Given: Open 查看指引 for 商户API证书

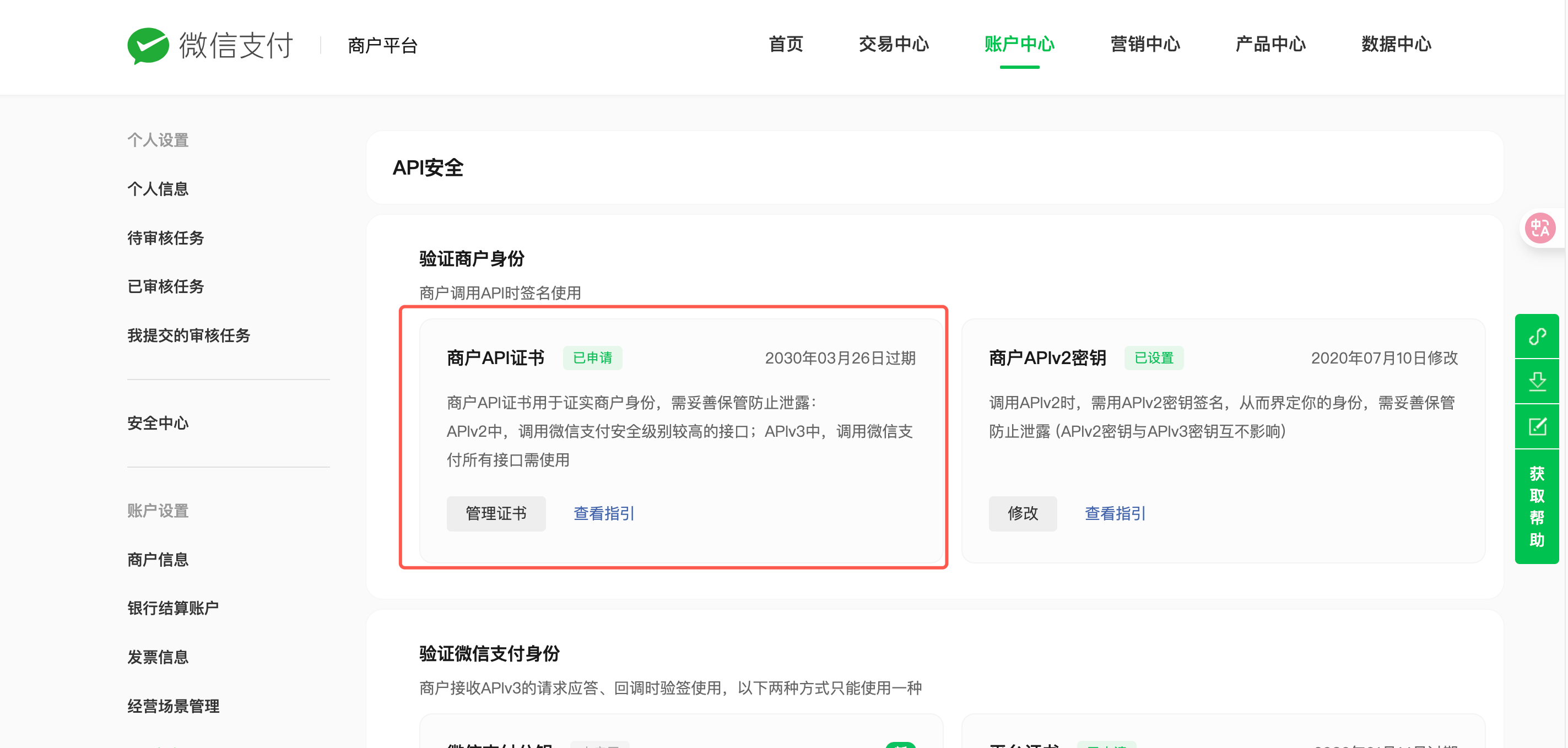Looking at the screenshot, I should coord(603,513).
